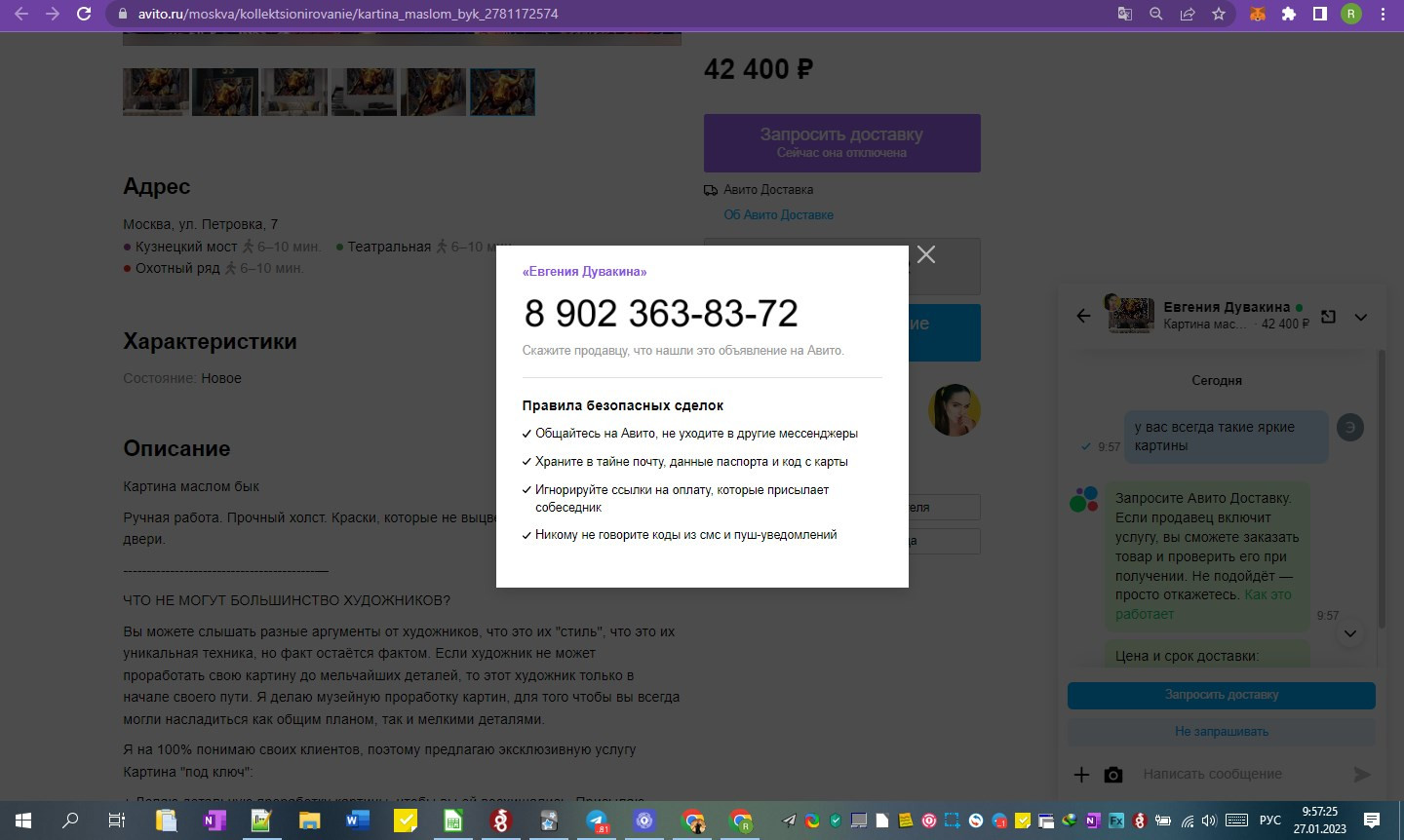Send the chat message arrow

pyautogui.click(x=1362, y=775)
